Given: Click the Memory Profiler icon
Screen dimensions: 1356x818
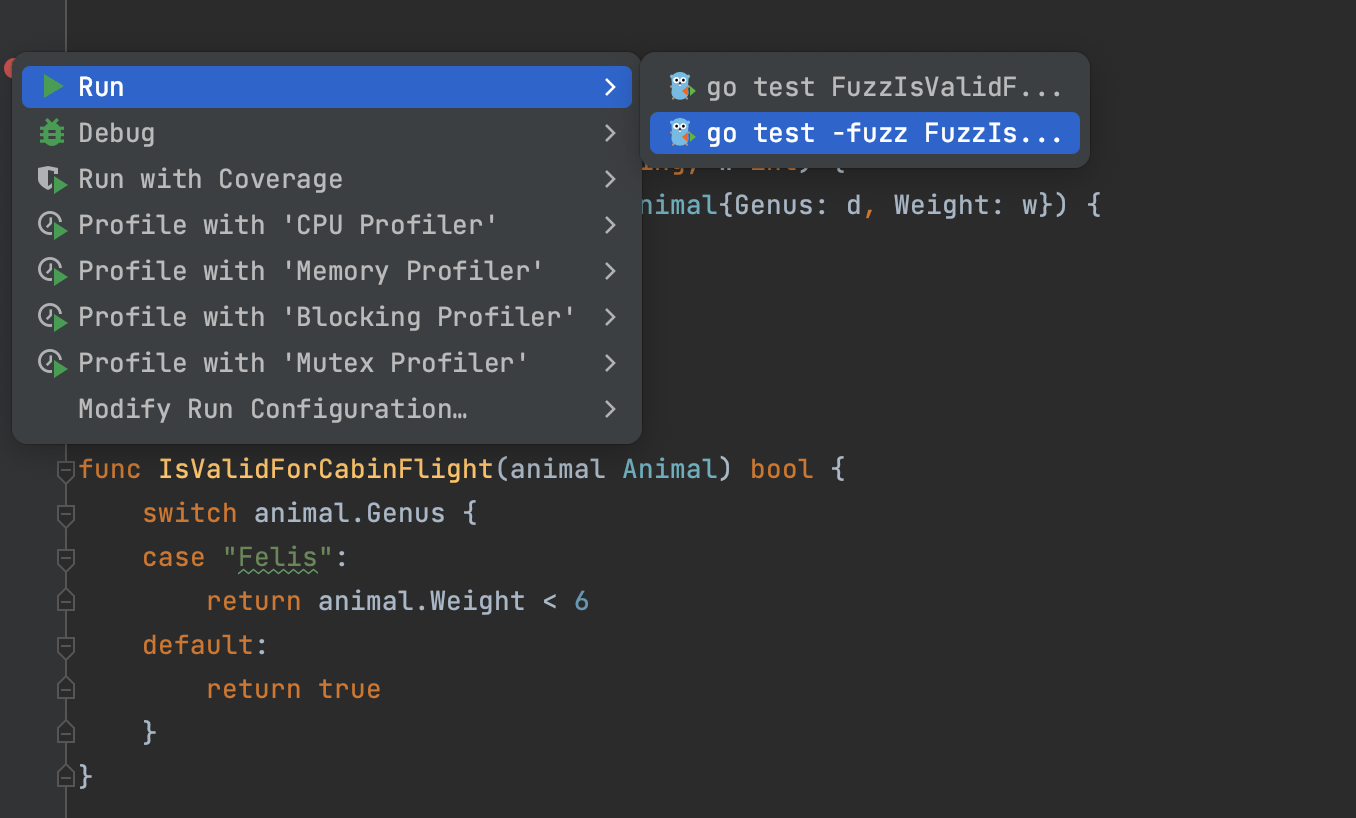Looking at the screenshot, I should [51, 270].
